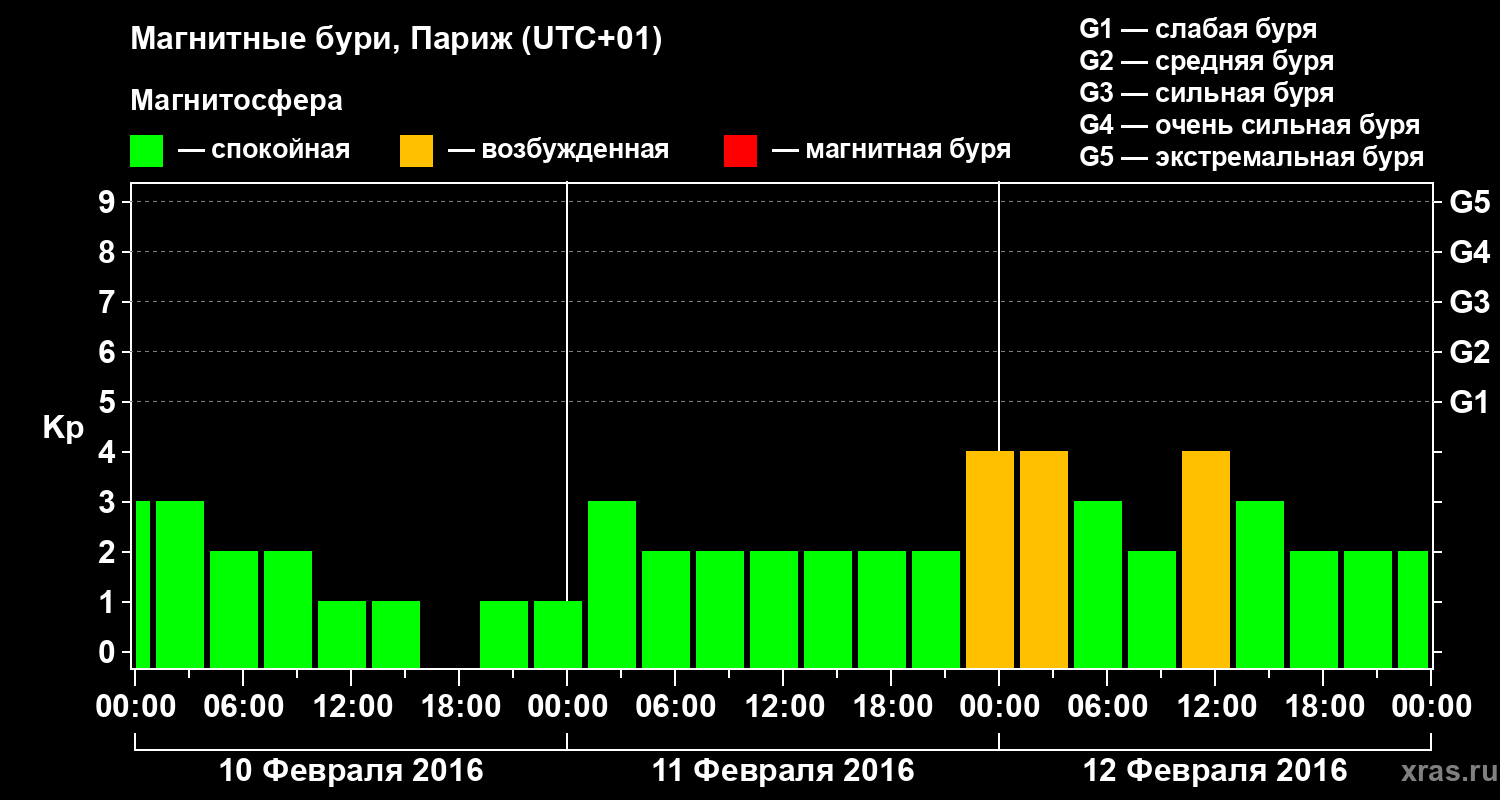Click '06:00' time label under 11 February
Viewport: 1500px width, 800px height.
[675, 707]
